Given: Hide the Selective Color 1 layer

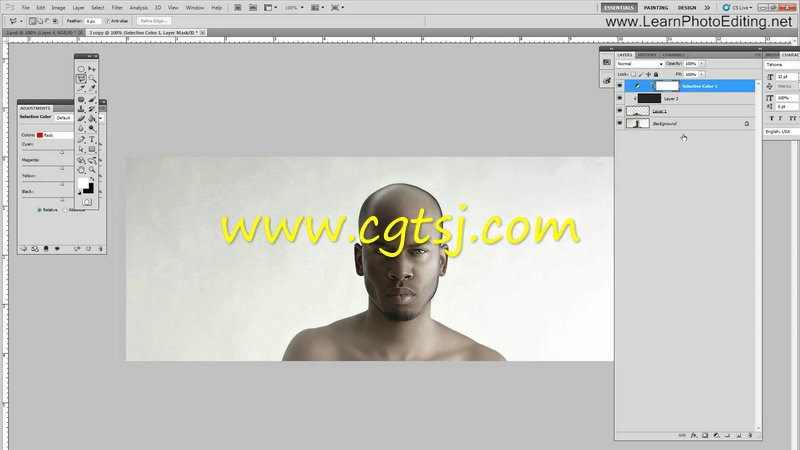Looking at the screenshot, I should tap(619, 86).
